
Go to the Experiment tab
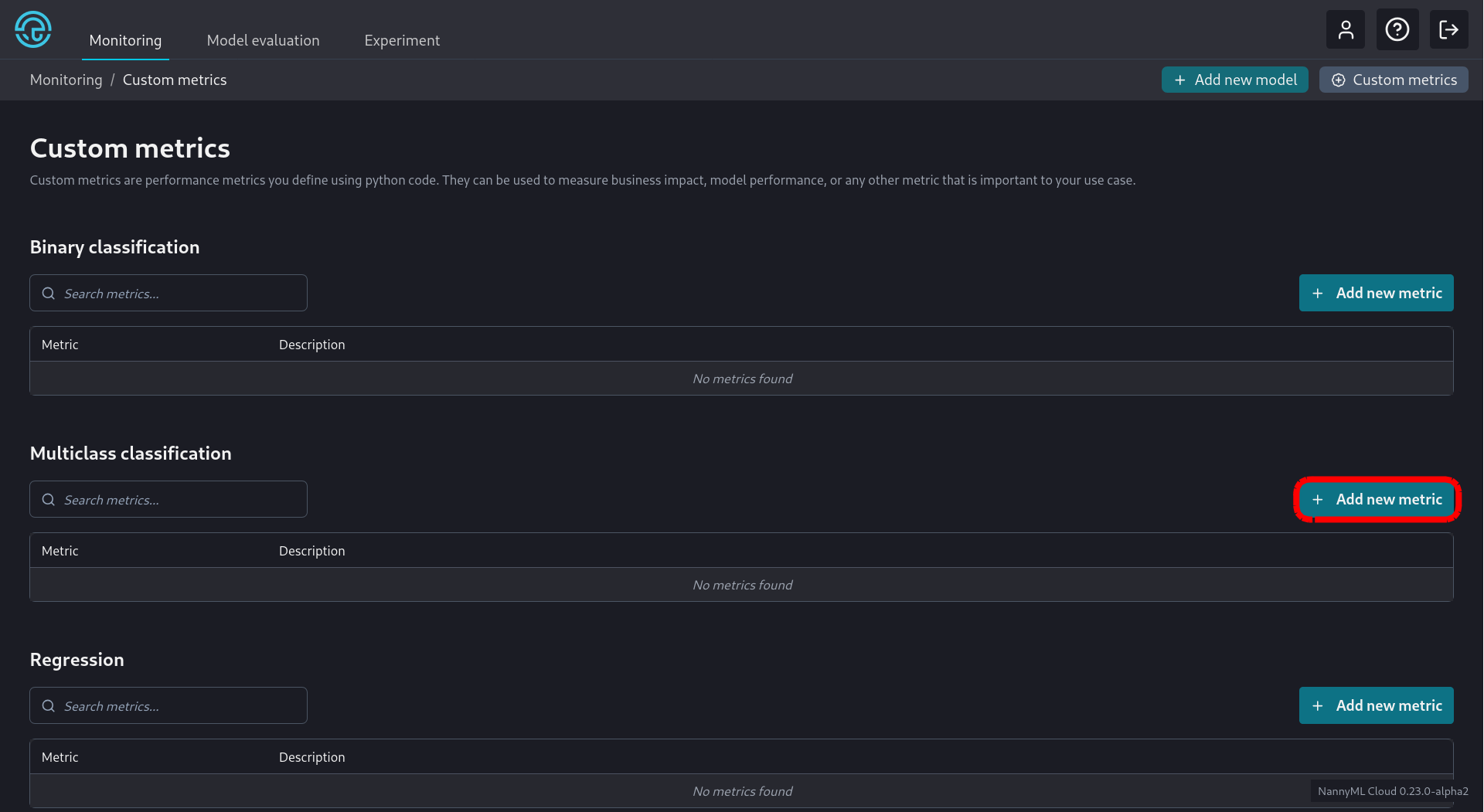coord(402,40)
